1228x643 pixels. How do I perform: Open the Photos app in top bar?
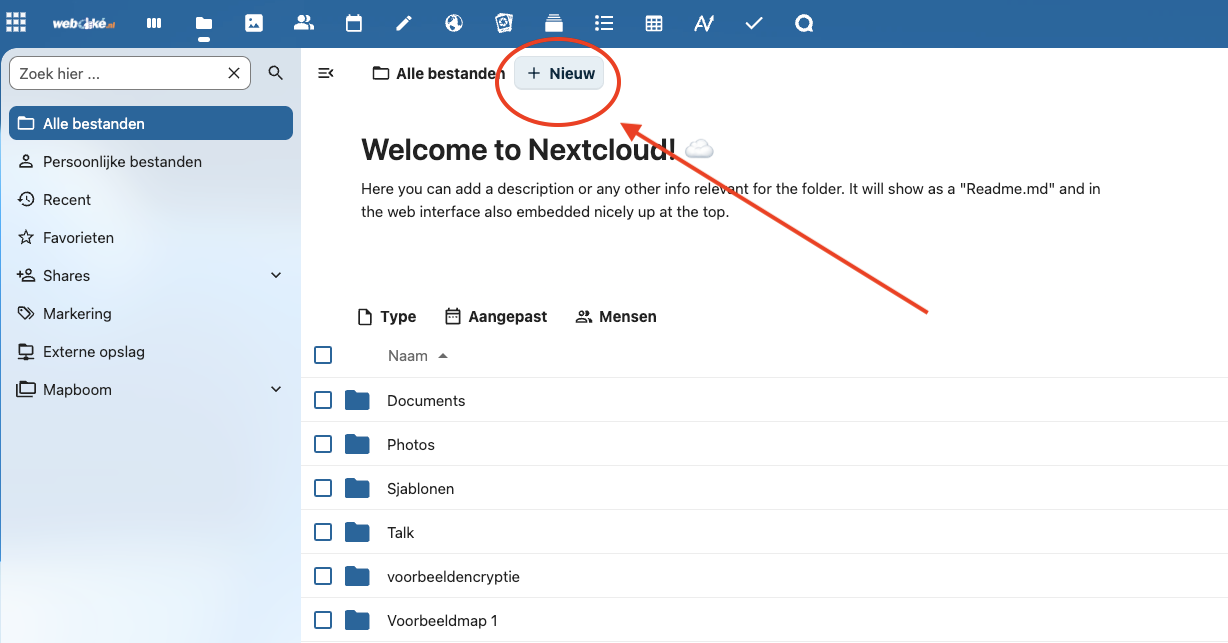[254, 23]
